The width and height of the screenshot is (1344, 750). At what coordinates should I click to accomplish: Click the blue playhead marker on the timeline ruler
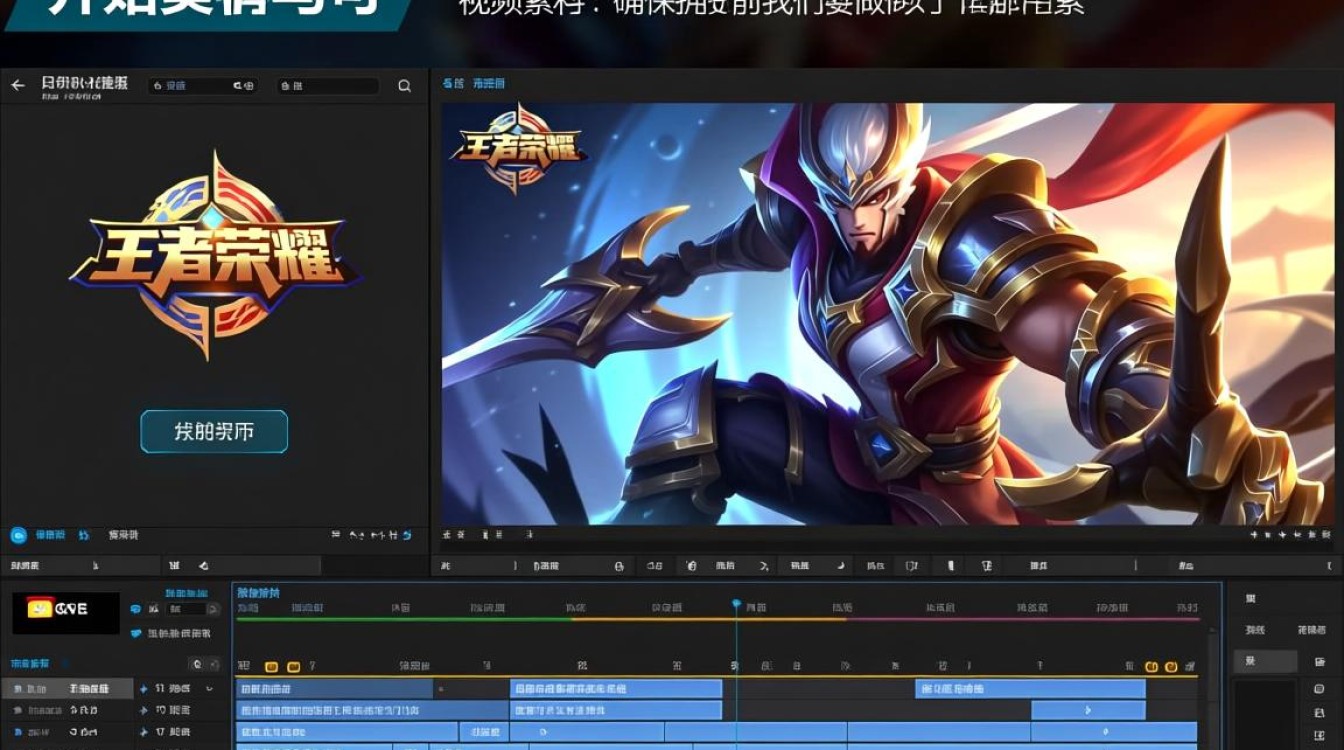coord(737,605)
